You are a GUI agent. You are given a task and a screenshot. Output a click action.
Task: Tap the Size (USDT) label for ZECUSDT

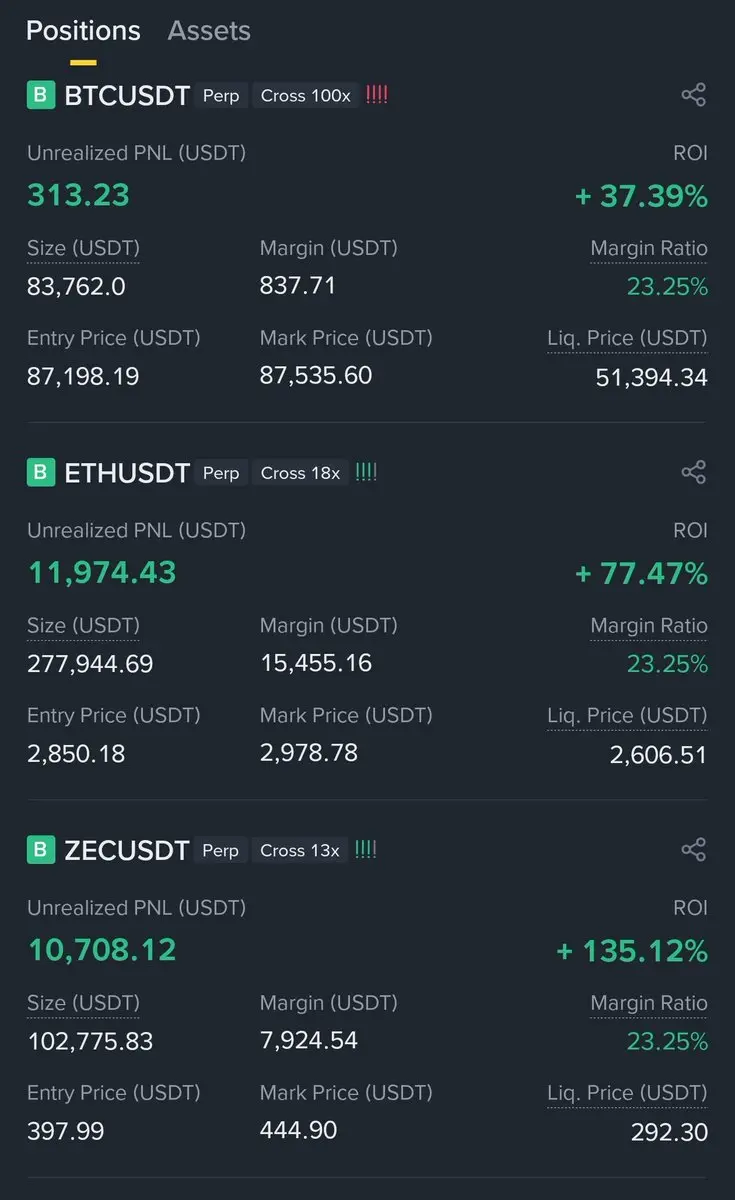(x=83, y=1003)
